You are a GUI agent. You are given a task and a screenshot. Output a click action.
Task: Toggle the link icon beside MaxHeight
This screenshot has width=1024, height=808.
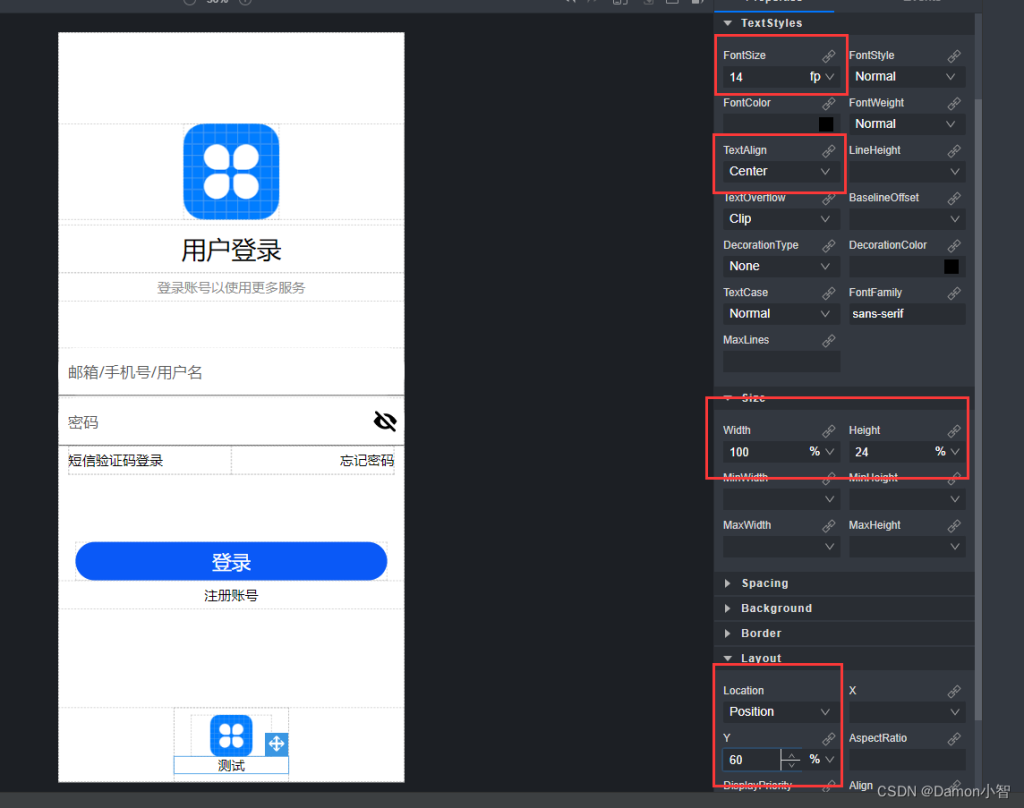point(952,524)
